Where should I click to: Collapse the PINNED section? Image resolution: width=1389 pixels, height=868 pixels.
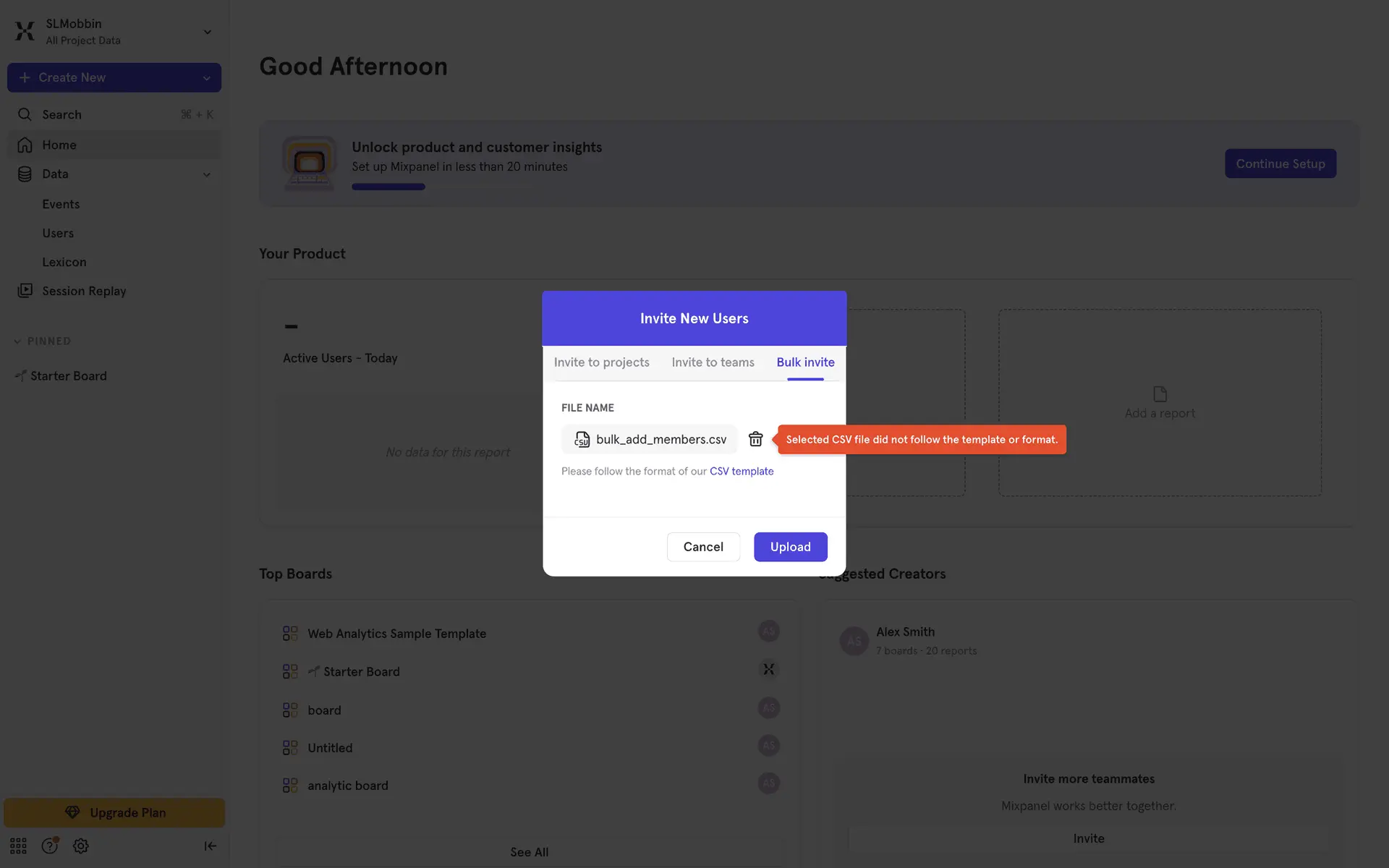pos(17,341)
